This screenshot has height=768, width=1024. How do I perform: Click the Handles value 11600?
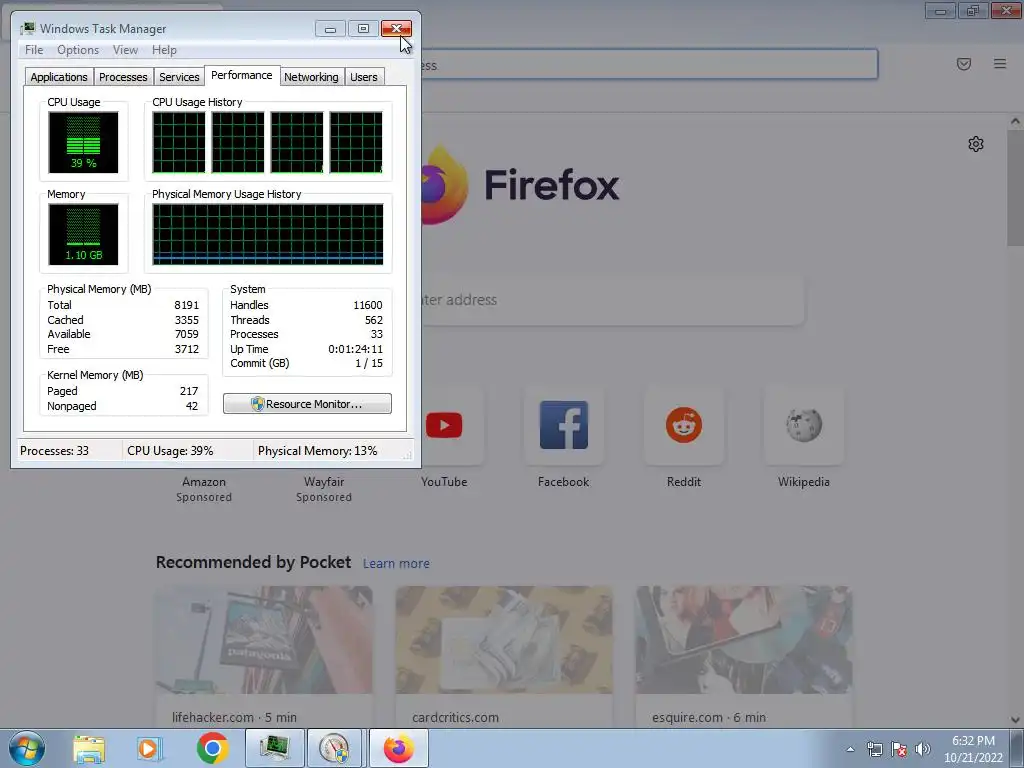[368, 305]
